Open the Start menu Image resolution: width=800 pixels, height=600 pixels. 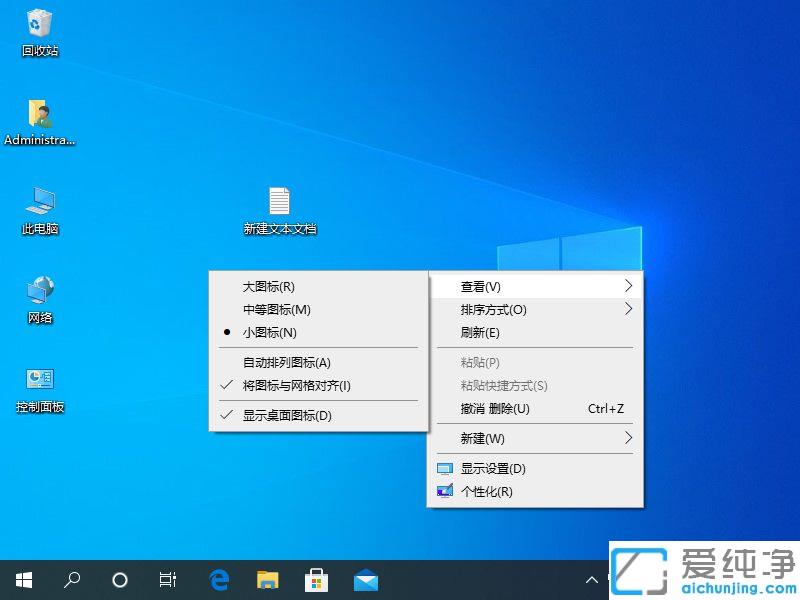point(23,579)
